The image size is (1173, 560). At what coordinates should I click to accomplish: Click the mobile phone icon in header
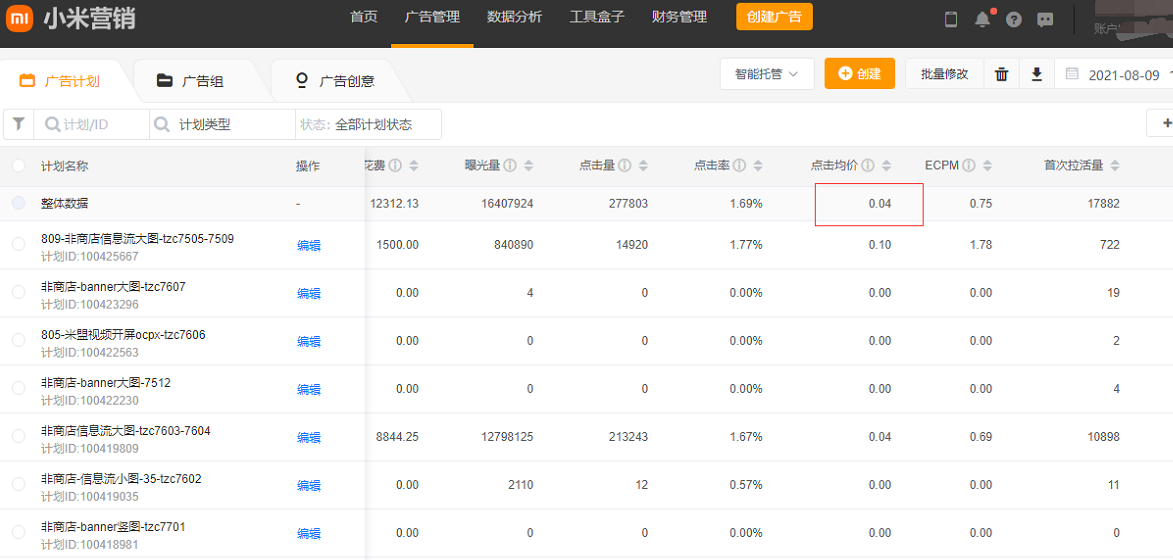951,19
